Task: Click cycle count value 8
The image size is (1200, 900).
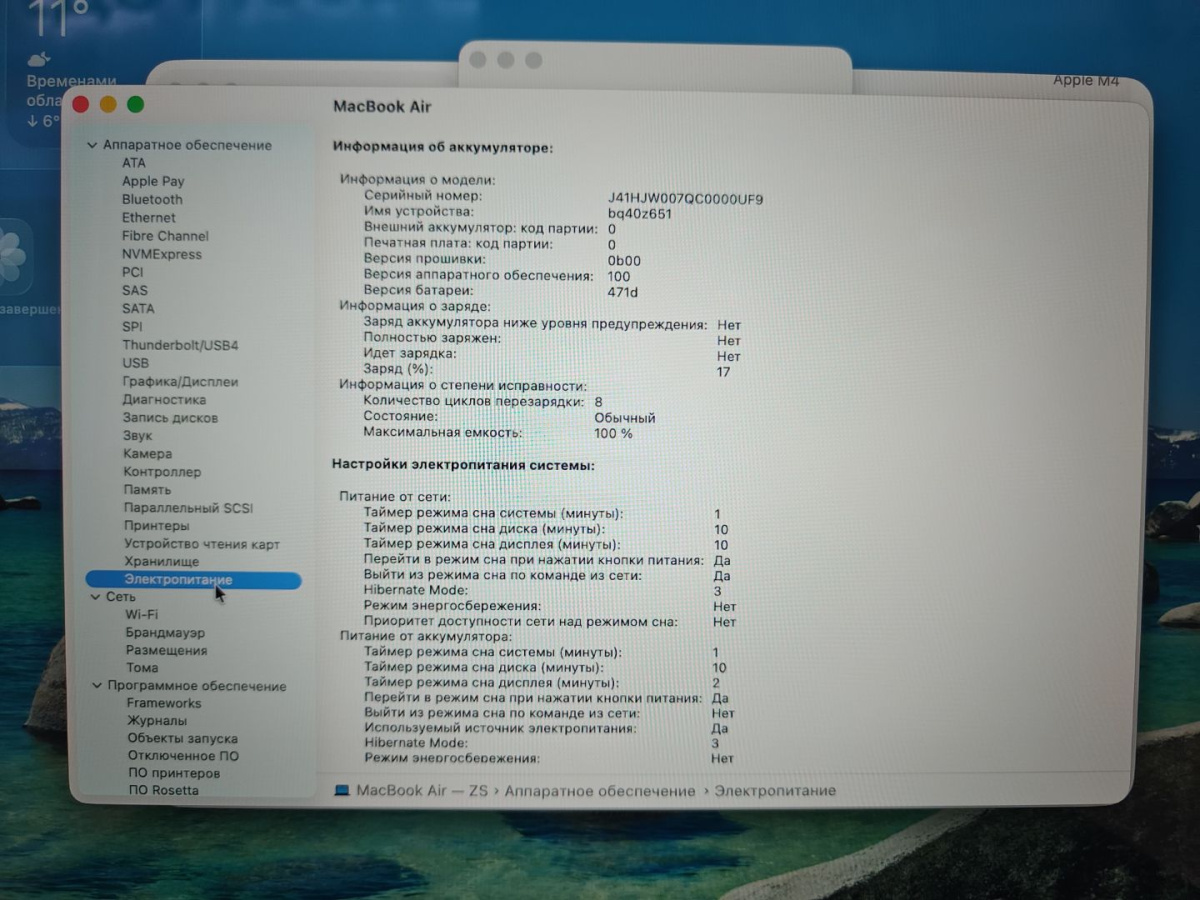Action: tap(598, 402)
